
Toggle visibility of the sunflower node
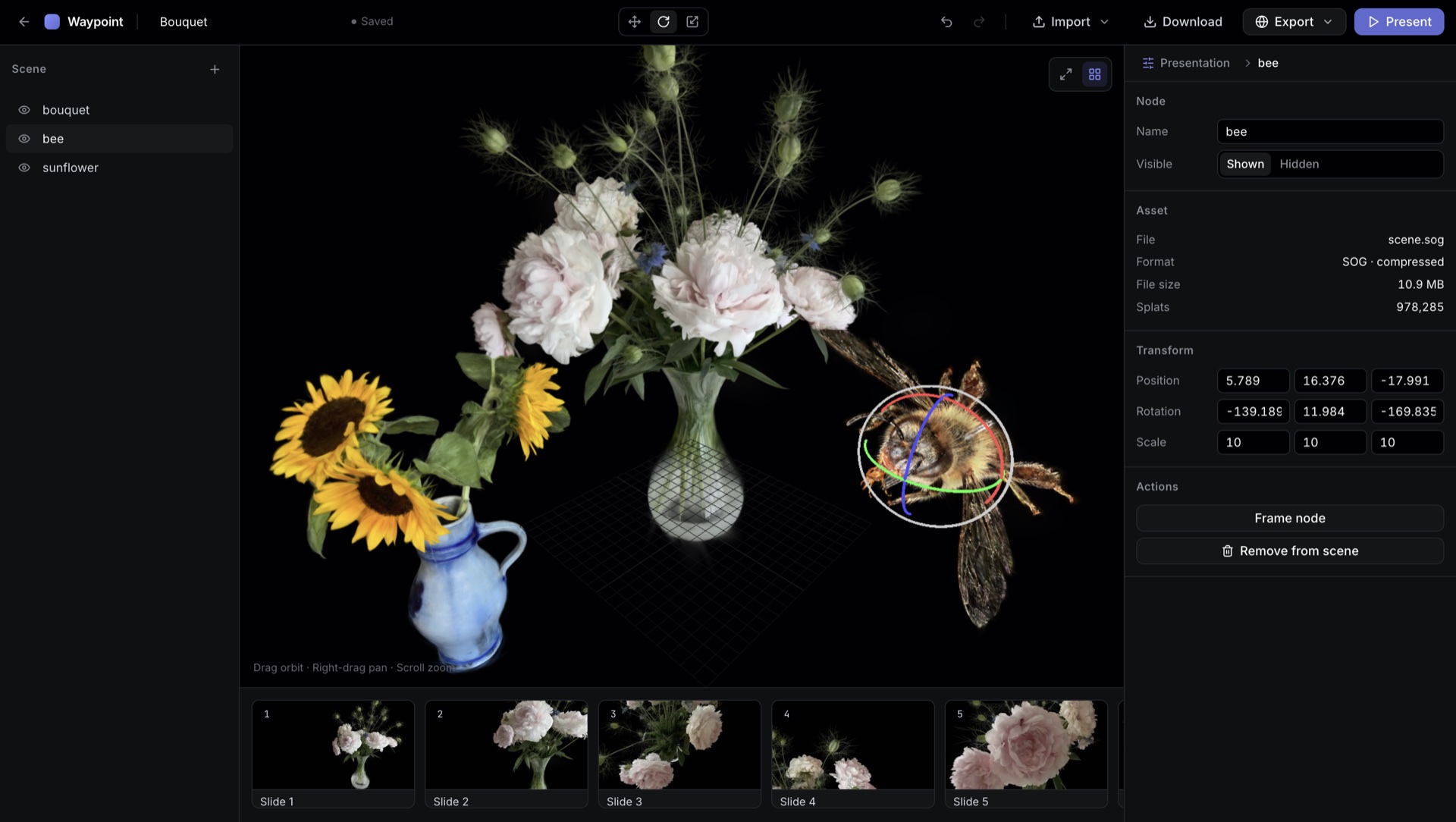coord(24,168)
